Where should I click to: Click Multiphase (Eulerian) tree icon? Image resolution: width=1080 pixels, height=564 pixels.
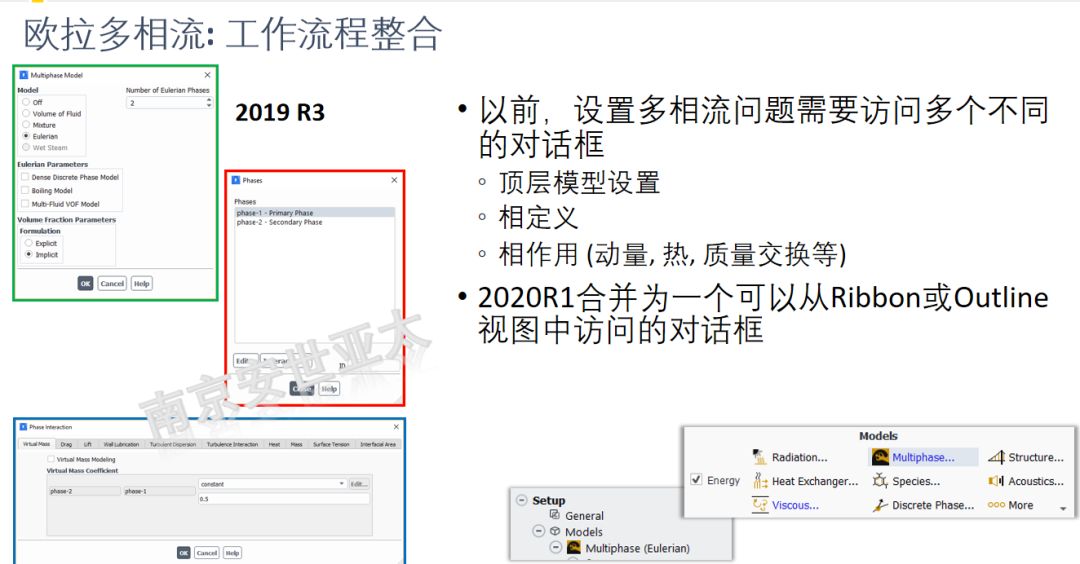tap(574, 547)
